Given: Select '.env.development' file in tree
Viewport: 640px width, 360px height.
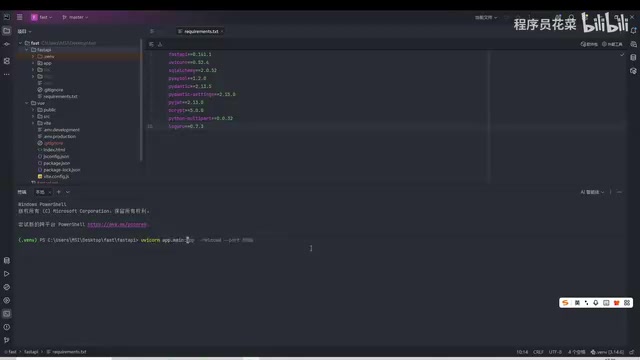Looking at the screenshot, I should (x=62, y=130).
